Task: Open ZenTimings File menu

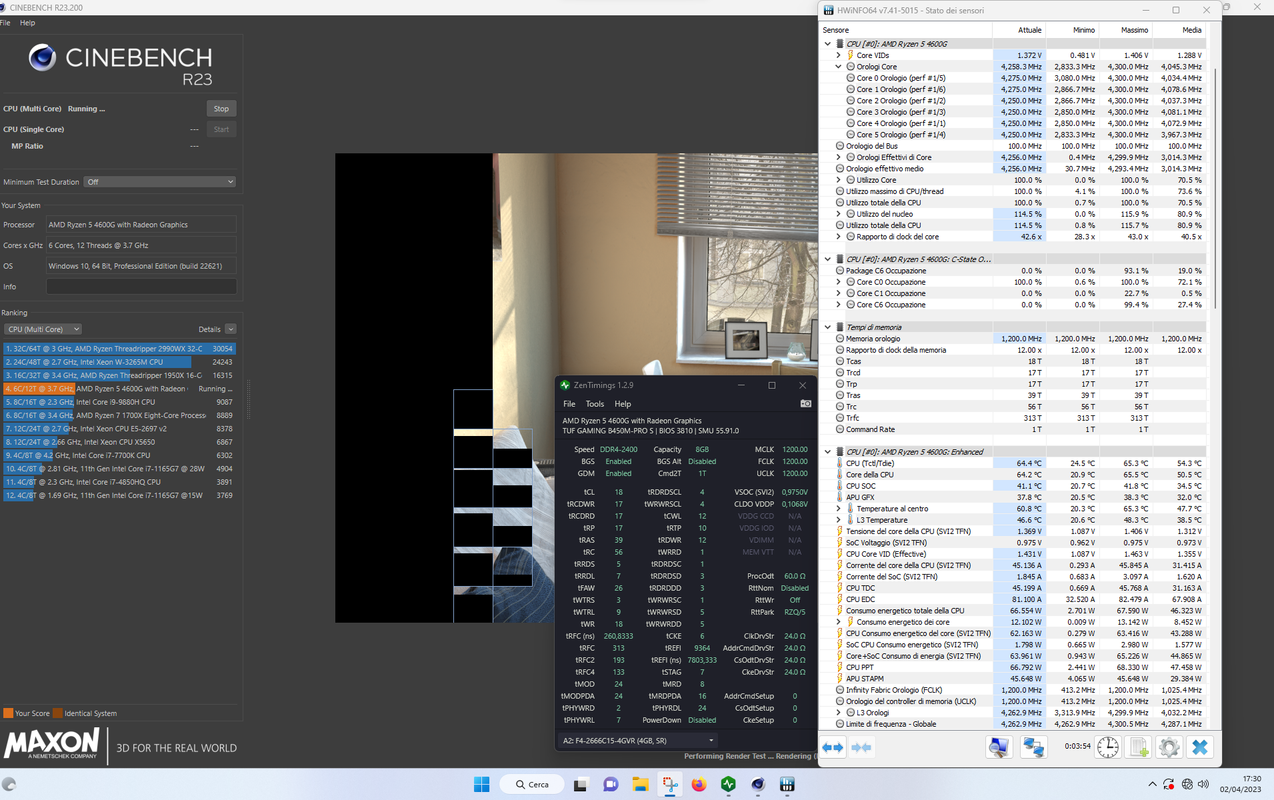Action: 569,404
